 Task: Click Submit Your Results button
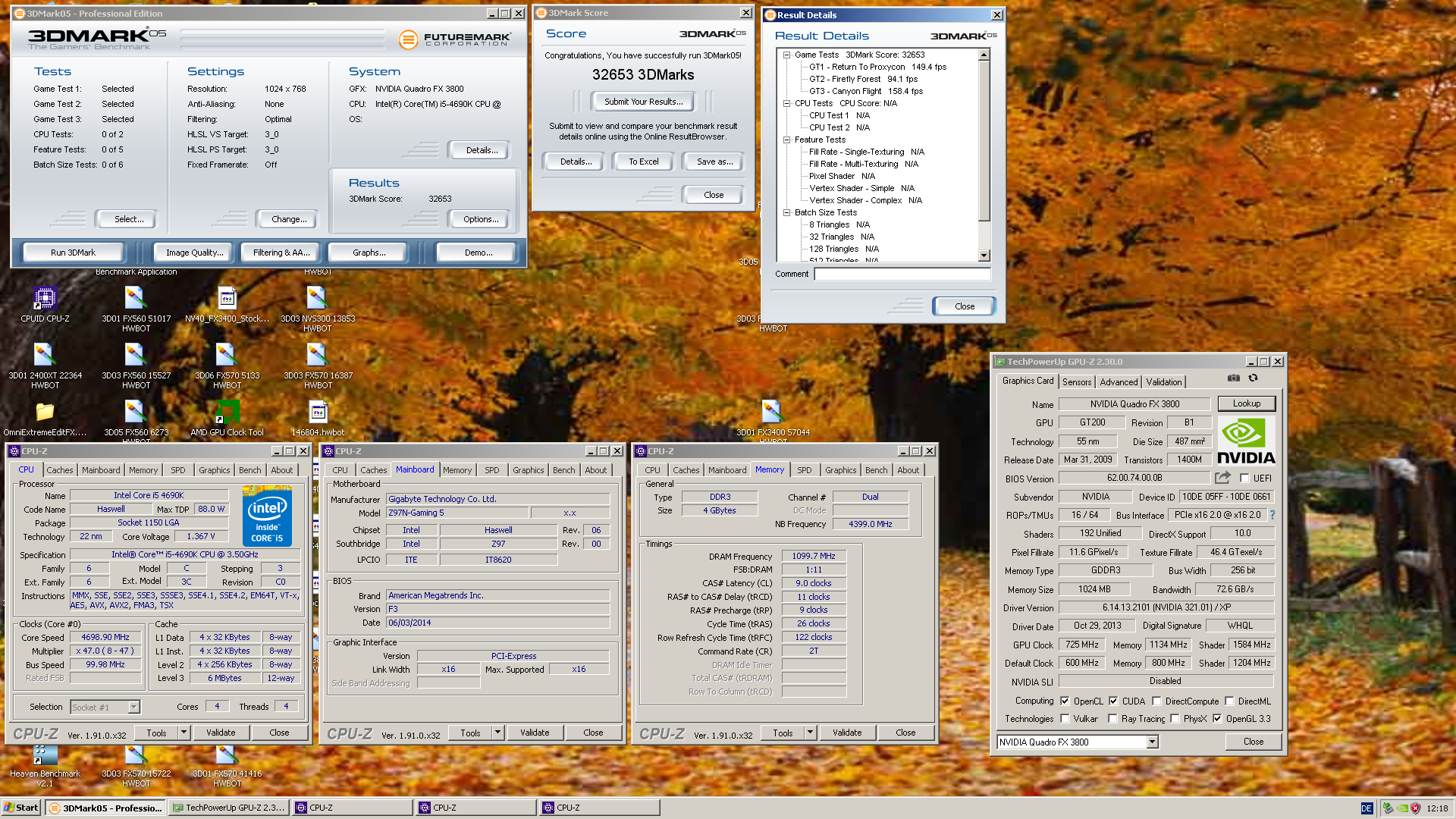click(643, 102)
